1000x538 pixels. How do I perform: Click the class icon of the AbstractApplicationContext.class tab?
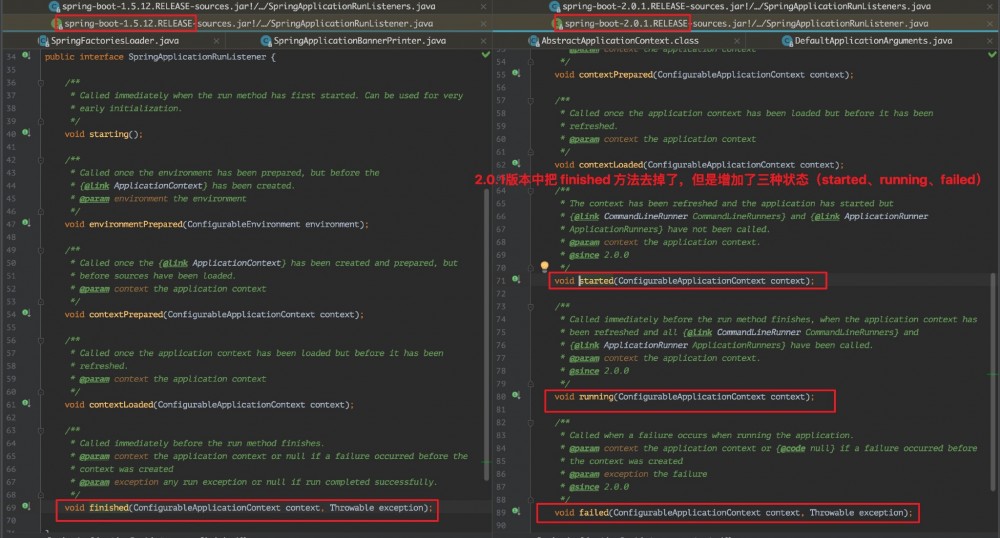534,41
